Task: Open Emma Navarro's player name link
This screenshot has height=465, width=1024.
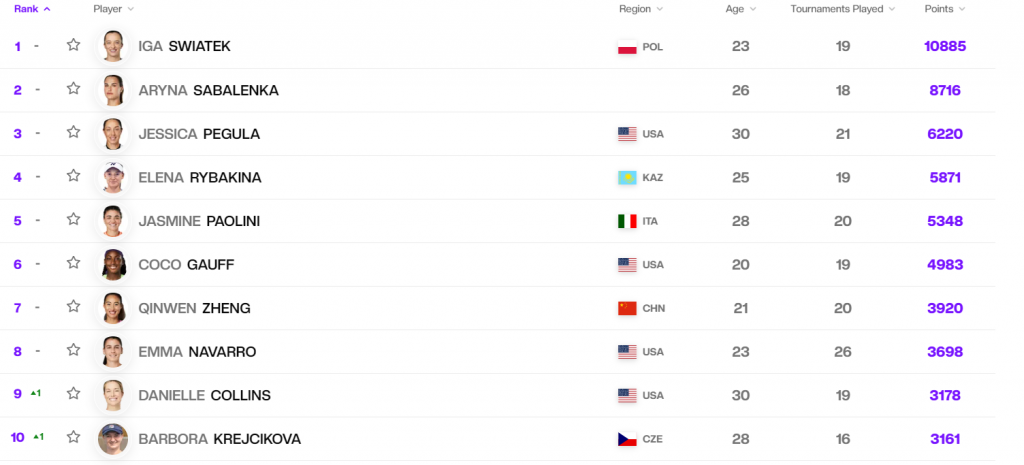Action: point(197,352)
